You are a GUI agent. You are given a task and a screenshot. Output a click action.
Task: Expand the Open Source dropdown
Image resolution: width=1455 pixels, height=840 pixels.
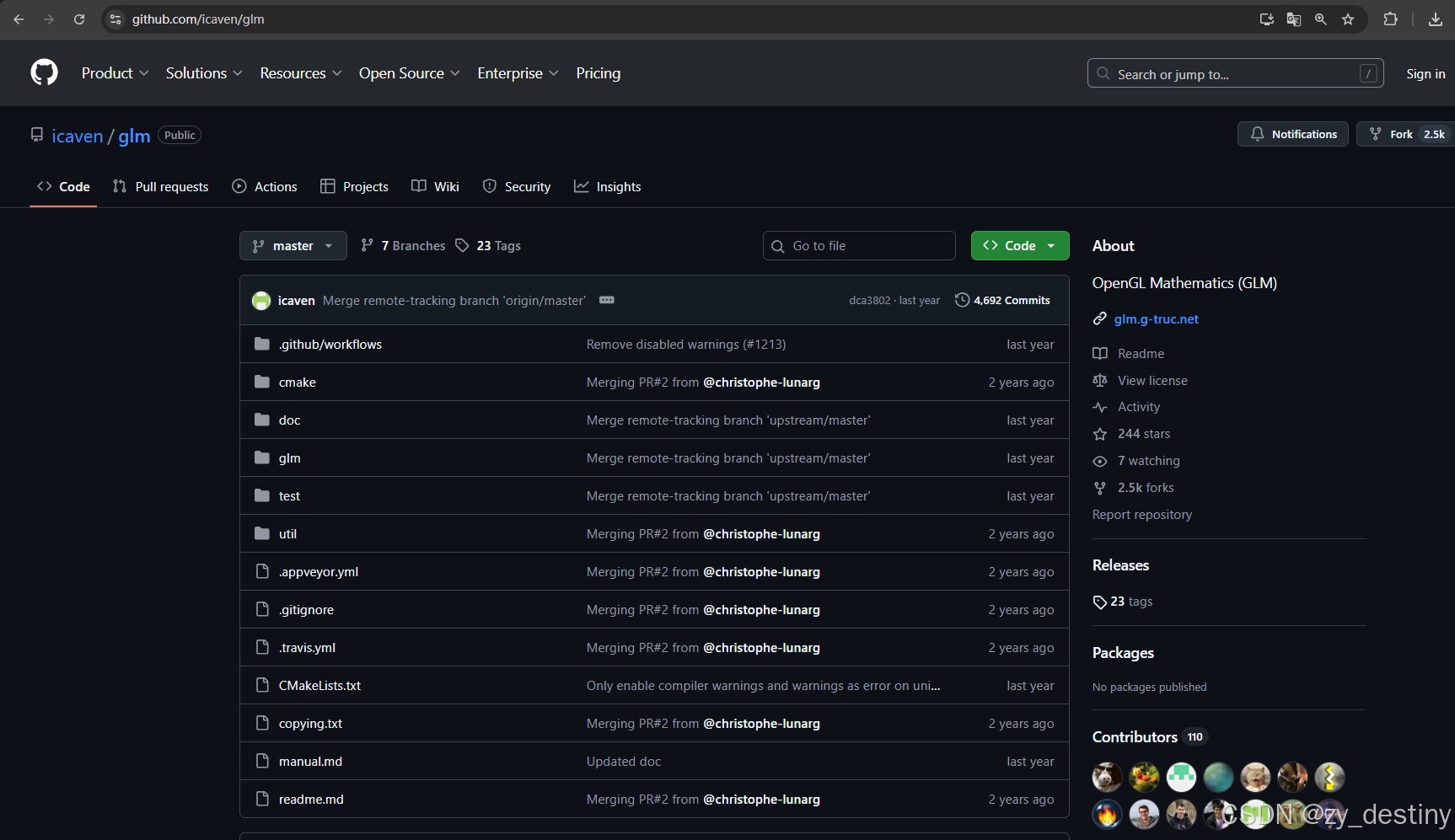coord(410,73)
